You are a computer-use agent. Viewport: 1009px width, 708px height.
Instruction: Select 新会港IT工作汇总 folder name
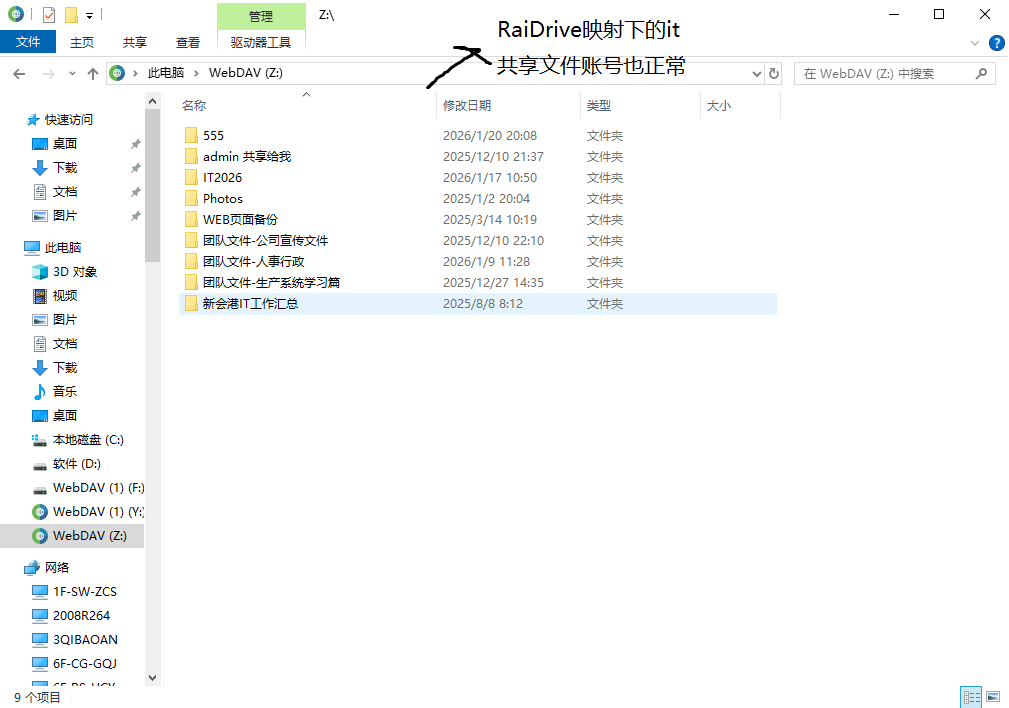(x=250, y=304)
